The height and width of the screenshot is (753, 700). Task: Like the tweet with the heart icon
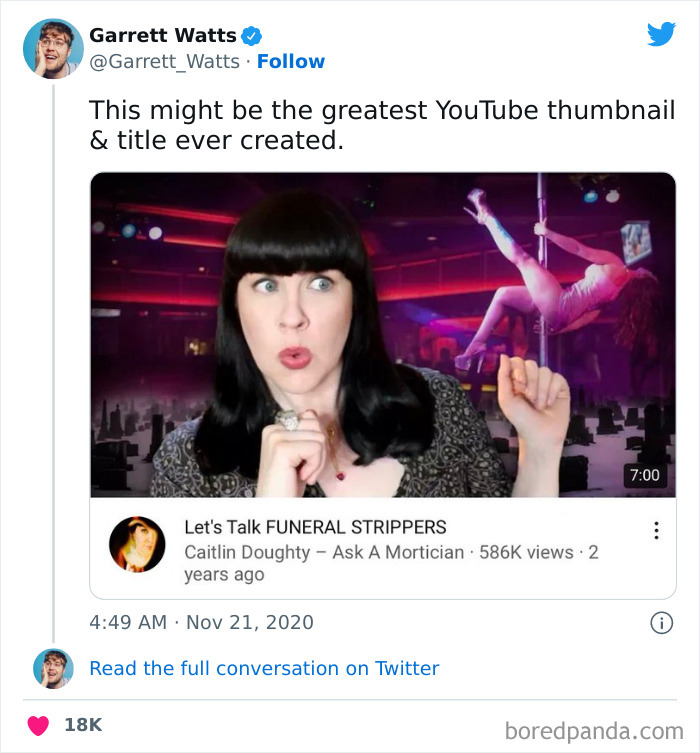[x=39, y=724]
